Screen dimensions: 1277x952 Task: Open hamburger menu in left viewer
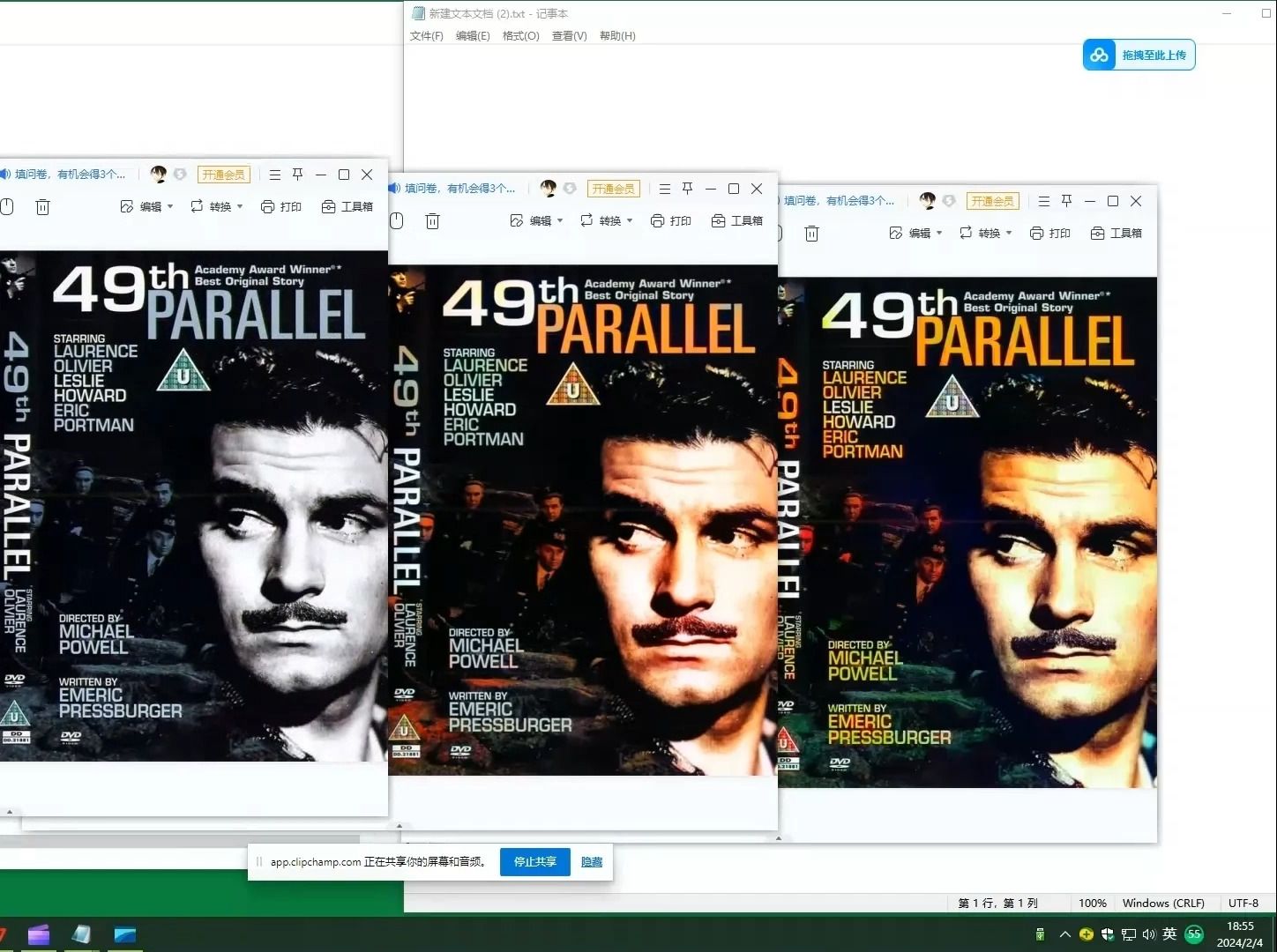click(275, 175)
